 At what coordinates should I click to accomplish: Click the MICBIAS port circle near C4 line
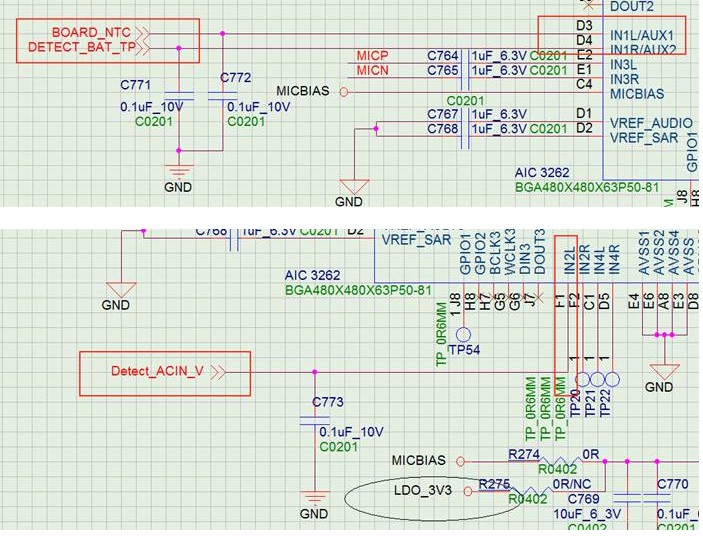(344, 92)
